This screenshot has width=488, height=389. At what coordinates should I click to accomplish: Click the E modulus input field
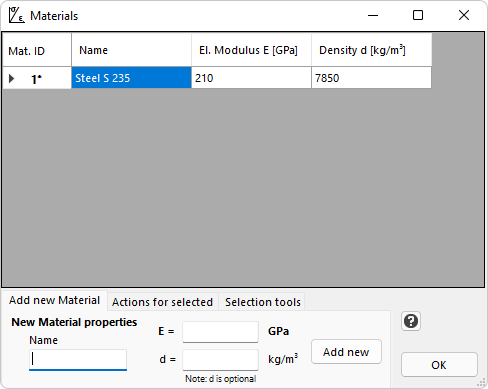coord(220,332)
